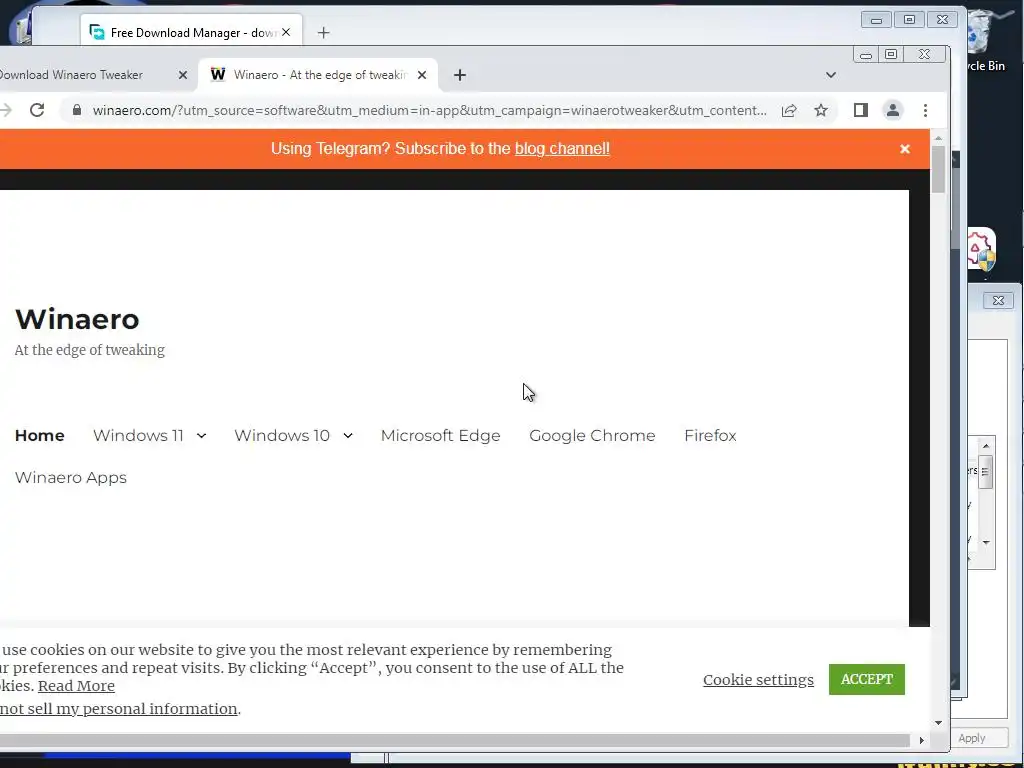Screen dimensions: 1024x768
Task: Reload the Winaero page
Action: (x=37, y=110)
